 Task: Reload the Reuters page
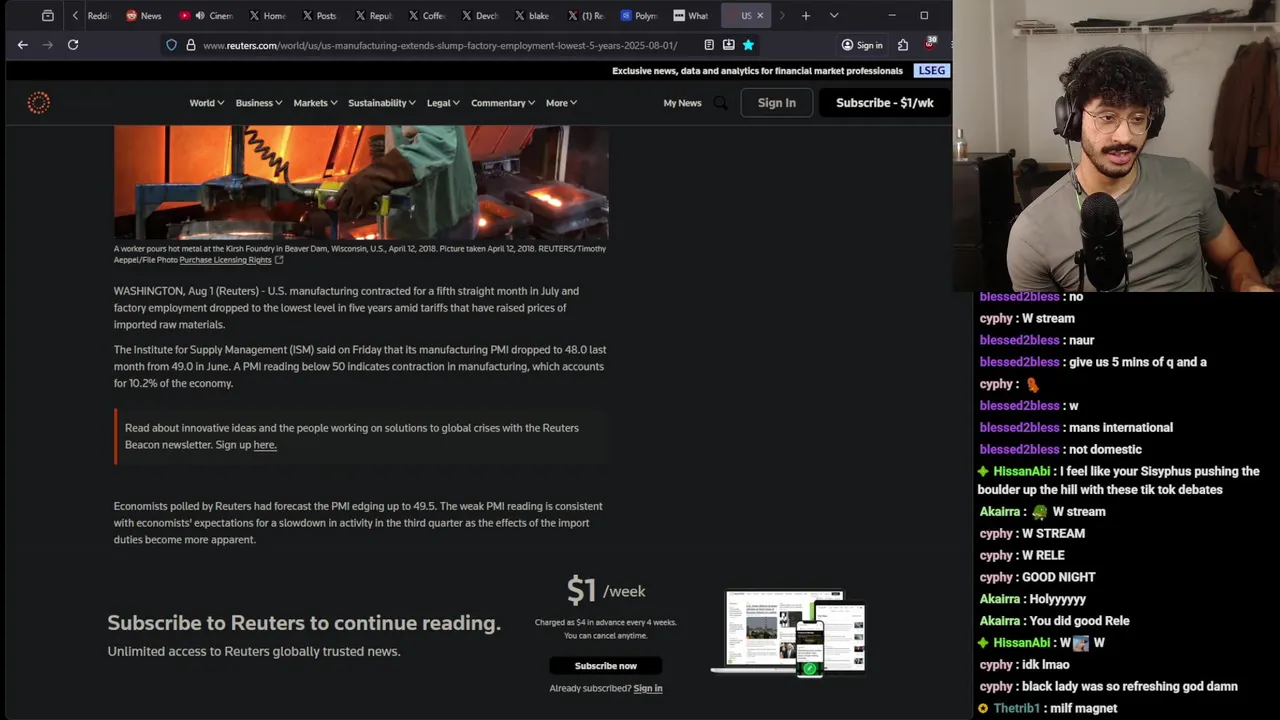click(73, 45)
